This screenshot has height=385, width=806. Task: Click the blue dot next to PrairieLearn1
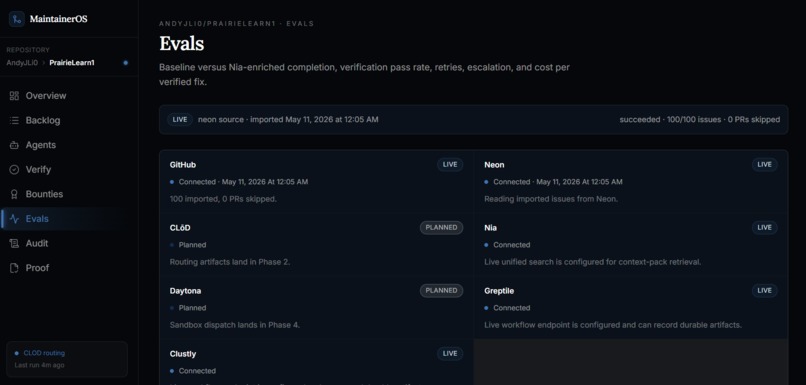tap(126, 63)
